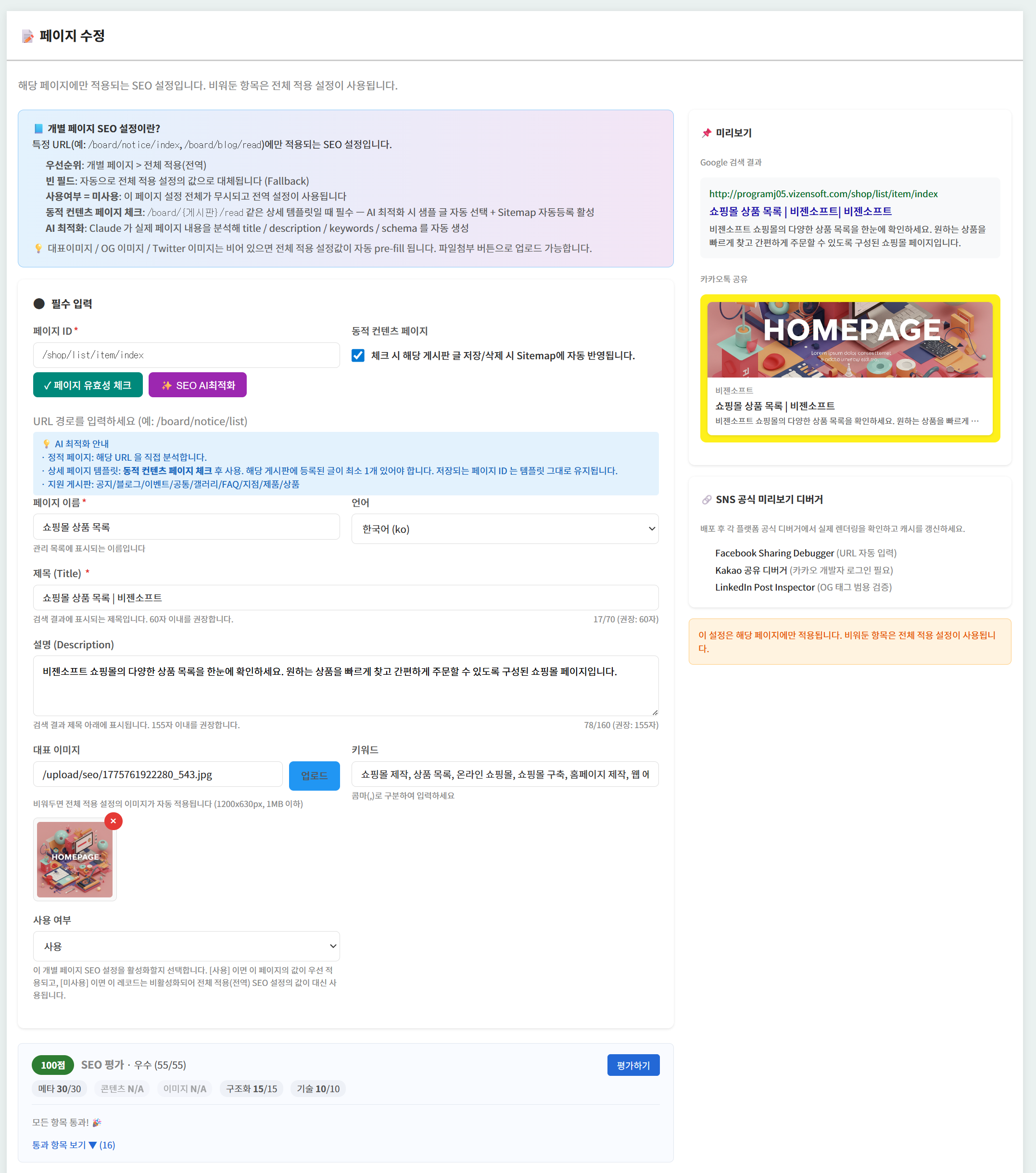Click the 페이지 ID input field
Image resolution: width=1036 pixels, height=1173 pixels.
pyautogui.click(x=187, y=355)
